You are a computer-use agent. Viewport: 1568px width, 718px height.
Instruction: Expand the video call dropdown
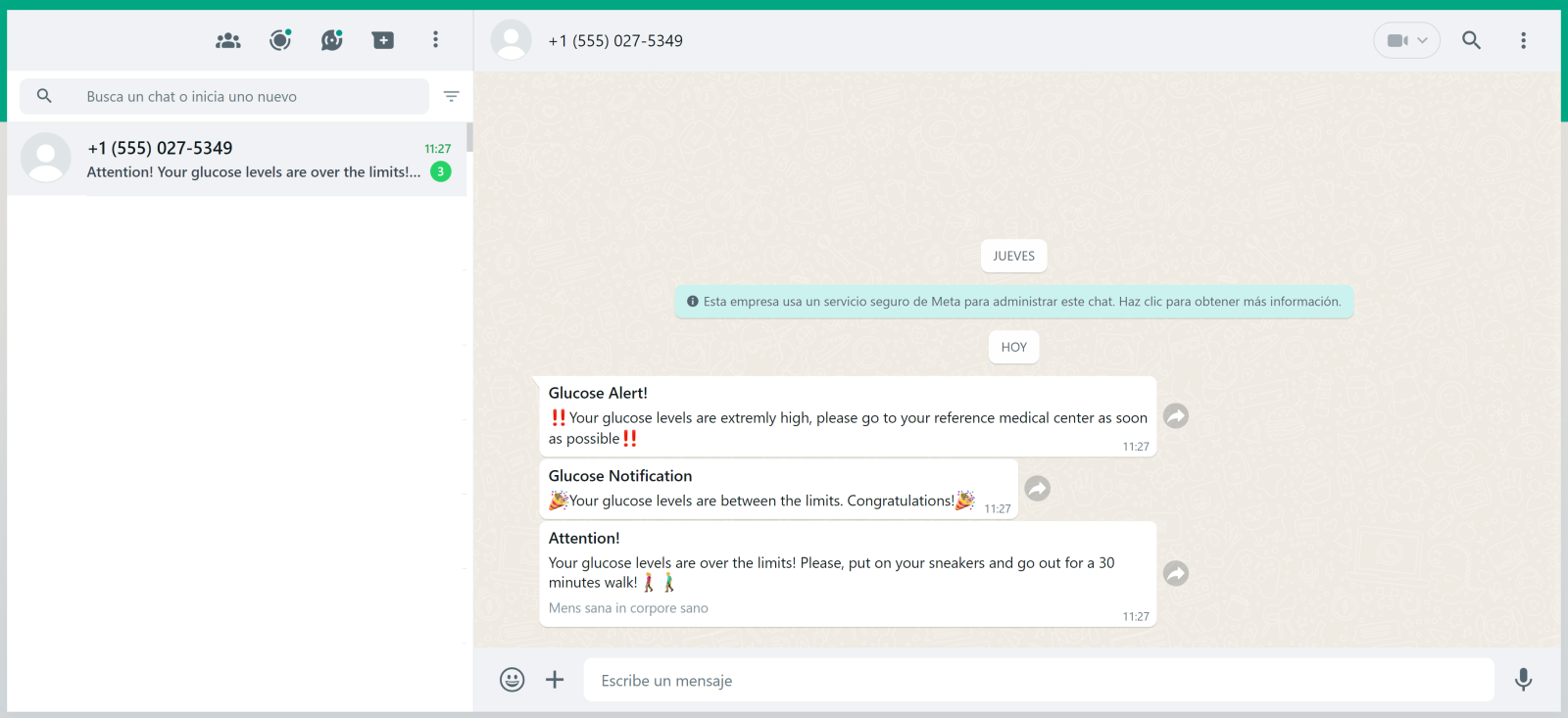(1406, 40)
